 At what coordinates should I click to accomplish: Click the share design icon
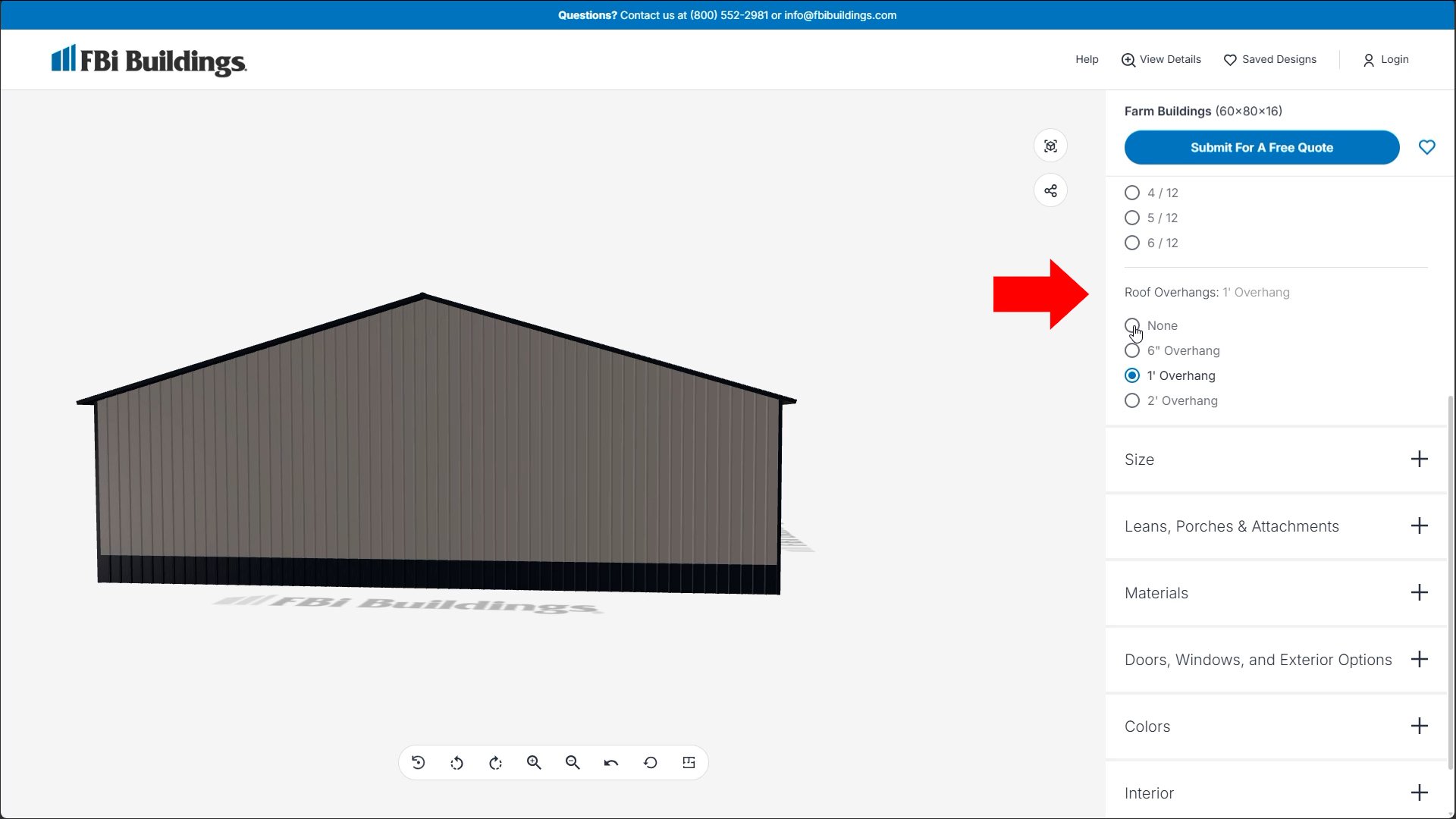tap(1050, 190)
